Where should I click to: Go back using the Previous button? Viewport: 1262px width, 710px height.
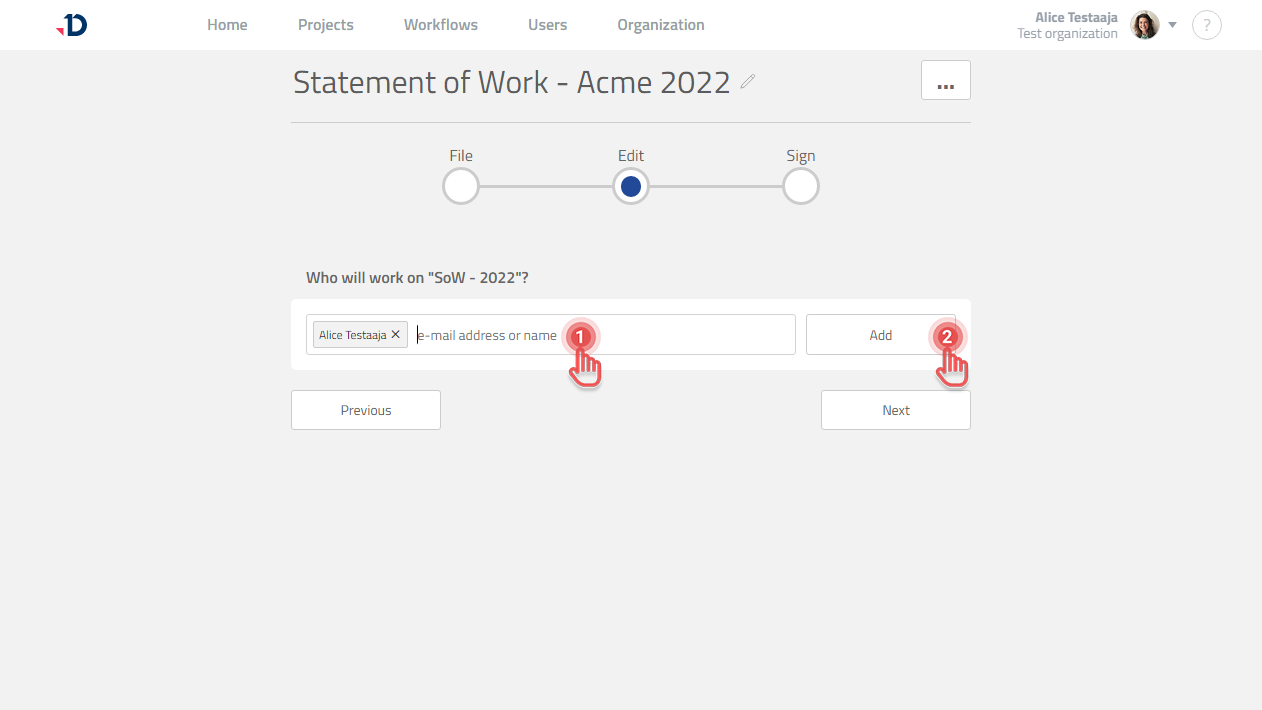pyautogui.click(x=365, y=409)
